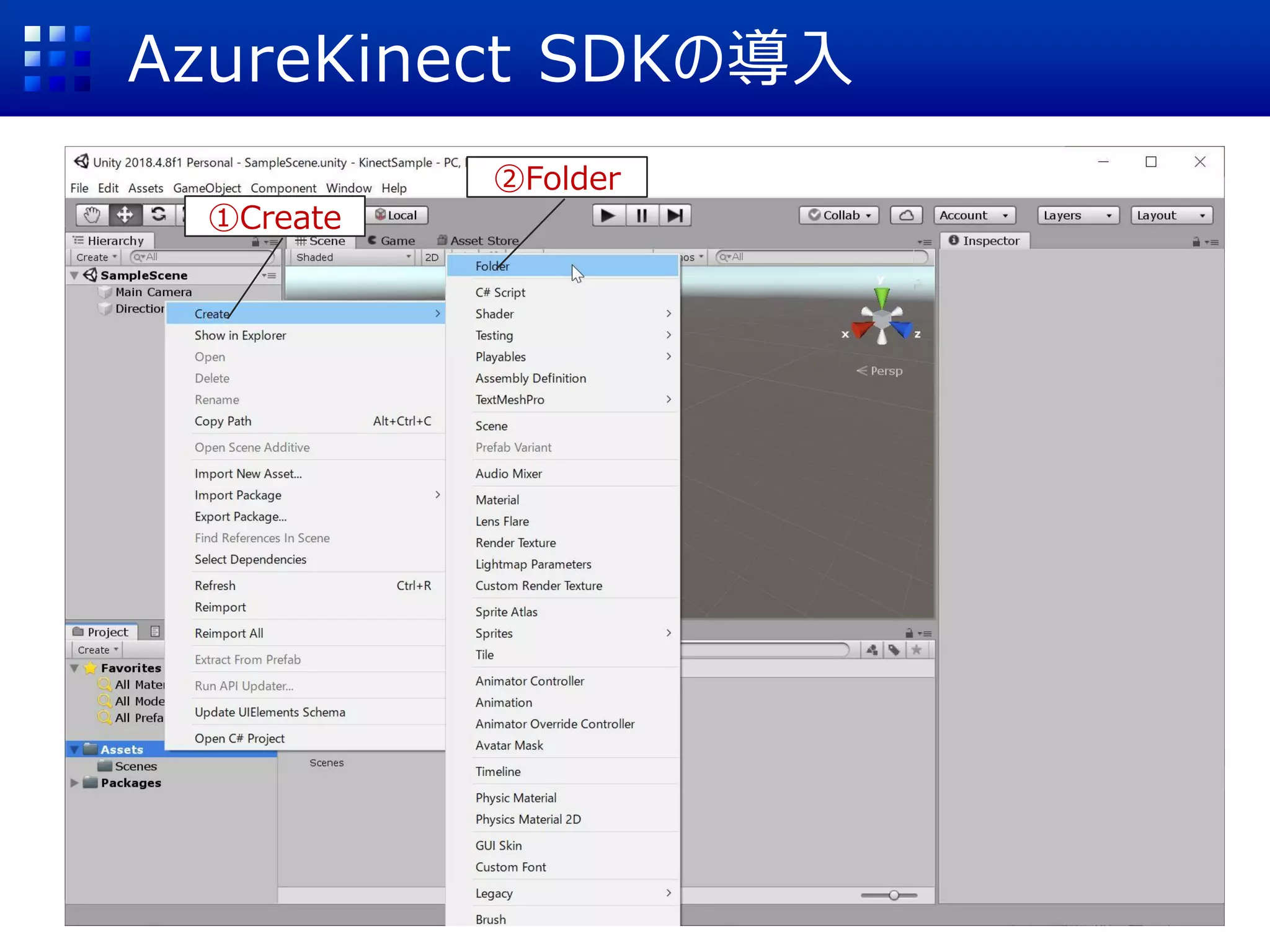Open the Scenes folder thumbnail

tap(327, 763)
